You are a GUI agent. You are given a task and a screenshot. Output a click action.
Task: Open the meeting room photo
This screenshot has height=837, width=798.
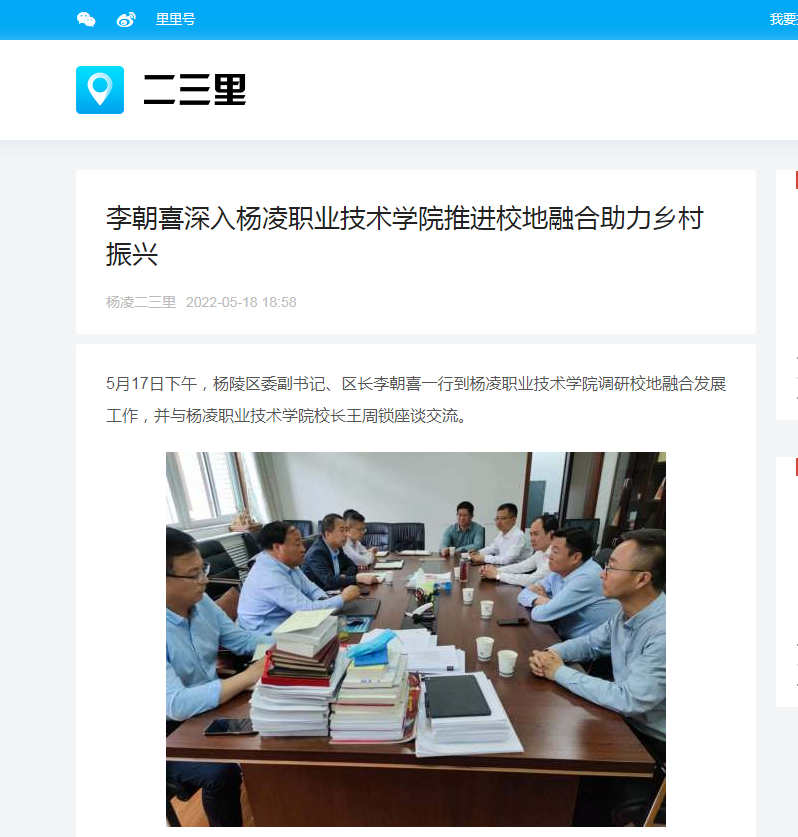416,639
